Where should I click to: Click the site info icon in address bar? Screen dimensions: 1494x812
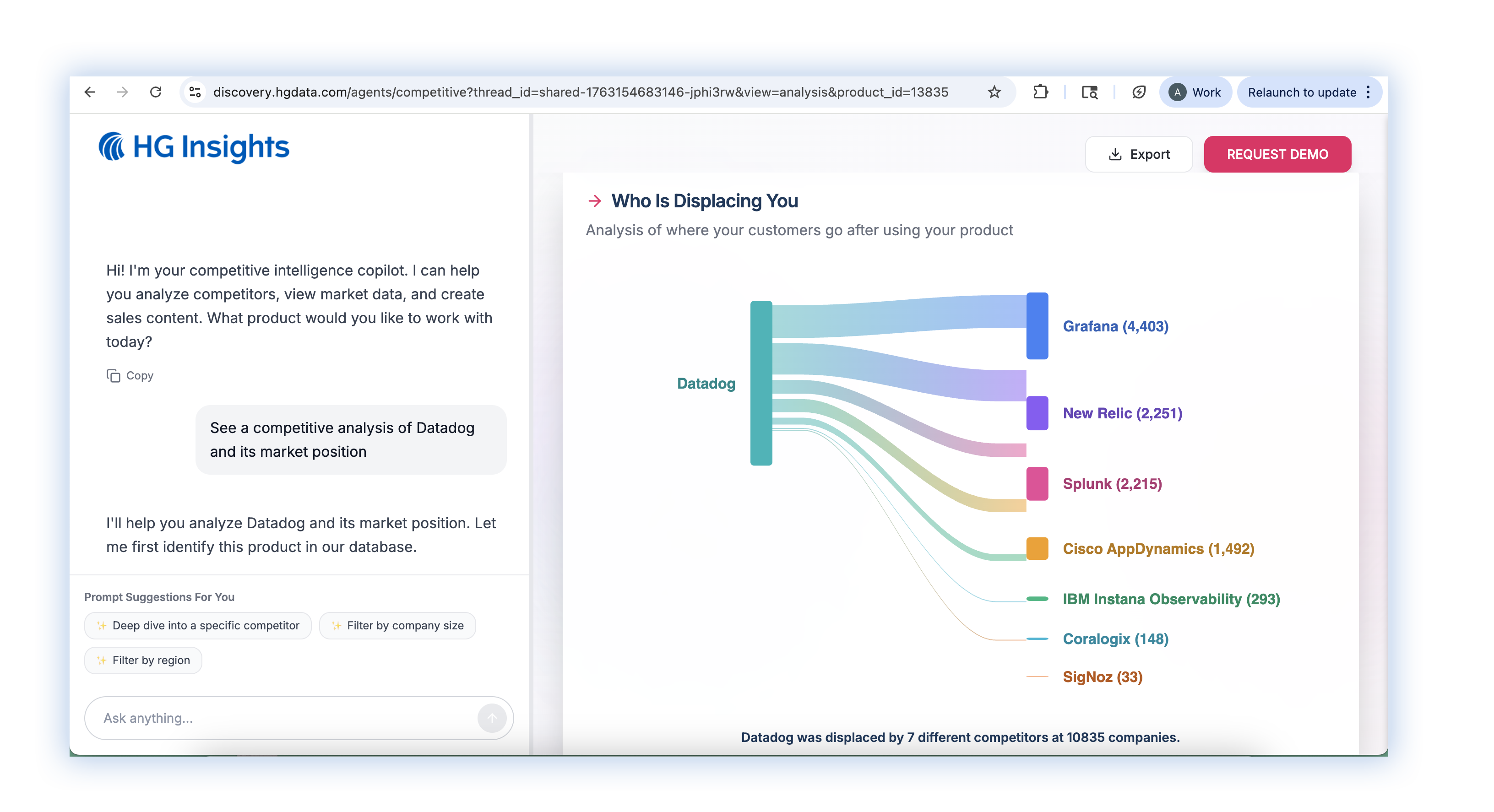[x=196, y=92]
